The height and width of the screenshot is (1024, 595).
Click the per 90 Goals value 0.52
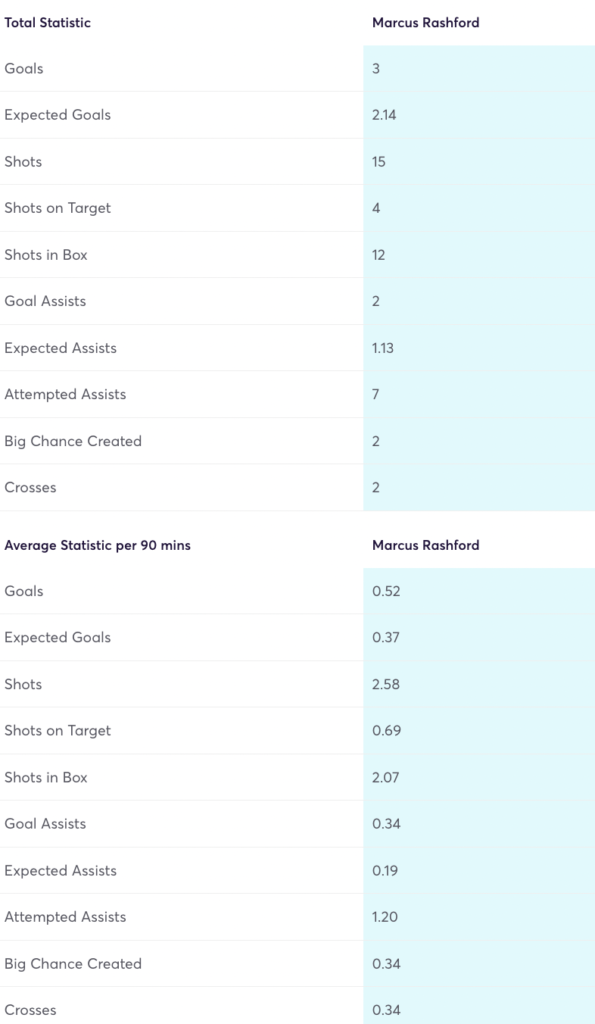tap(386, 591)
